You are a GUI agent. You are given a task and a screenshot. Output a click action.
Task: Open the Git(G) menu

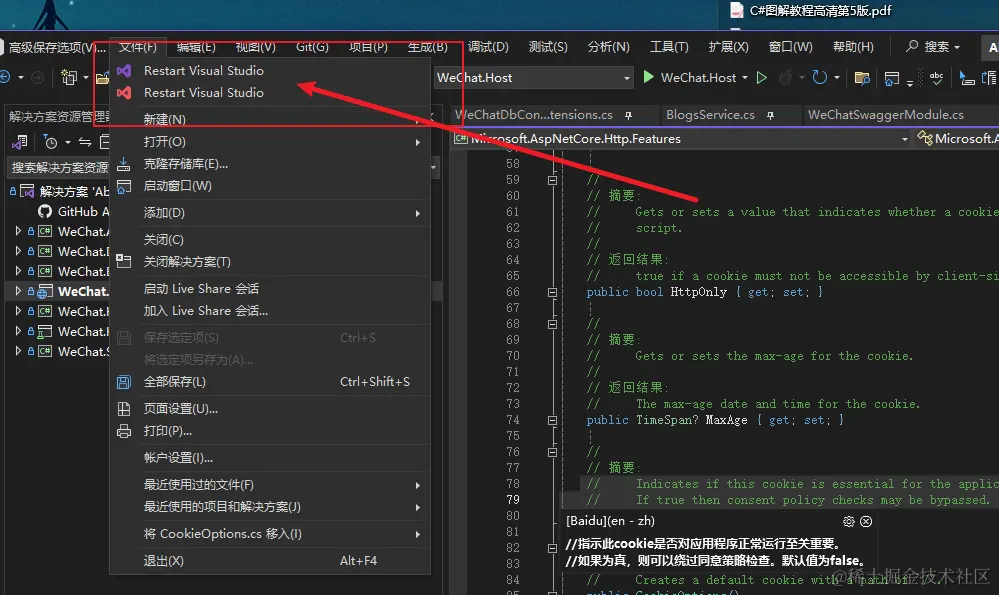click(x=312, y=47)
